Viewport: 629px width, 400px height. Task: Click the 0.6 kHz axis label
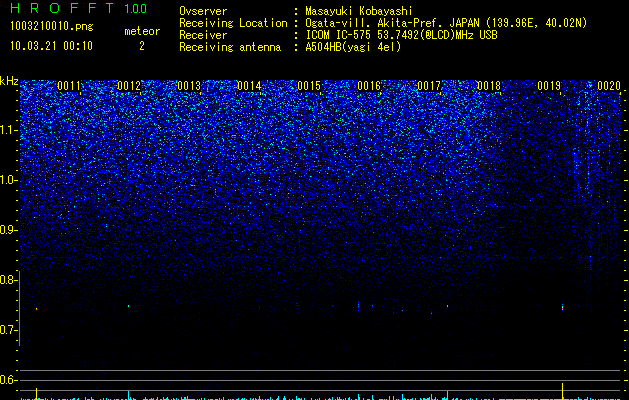point(9,380)
